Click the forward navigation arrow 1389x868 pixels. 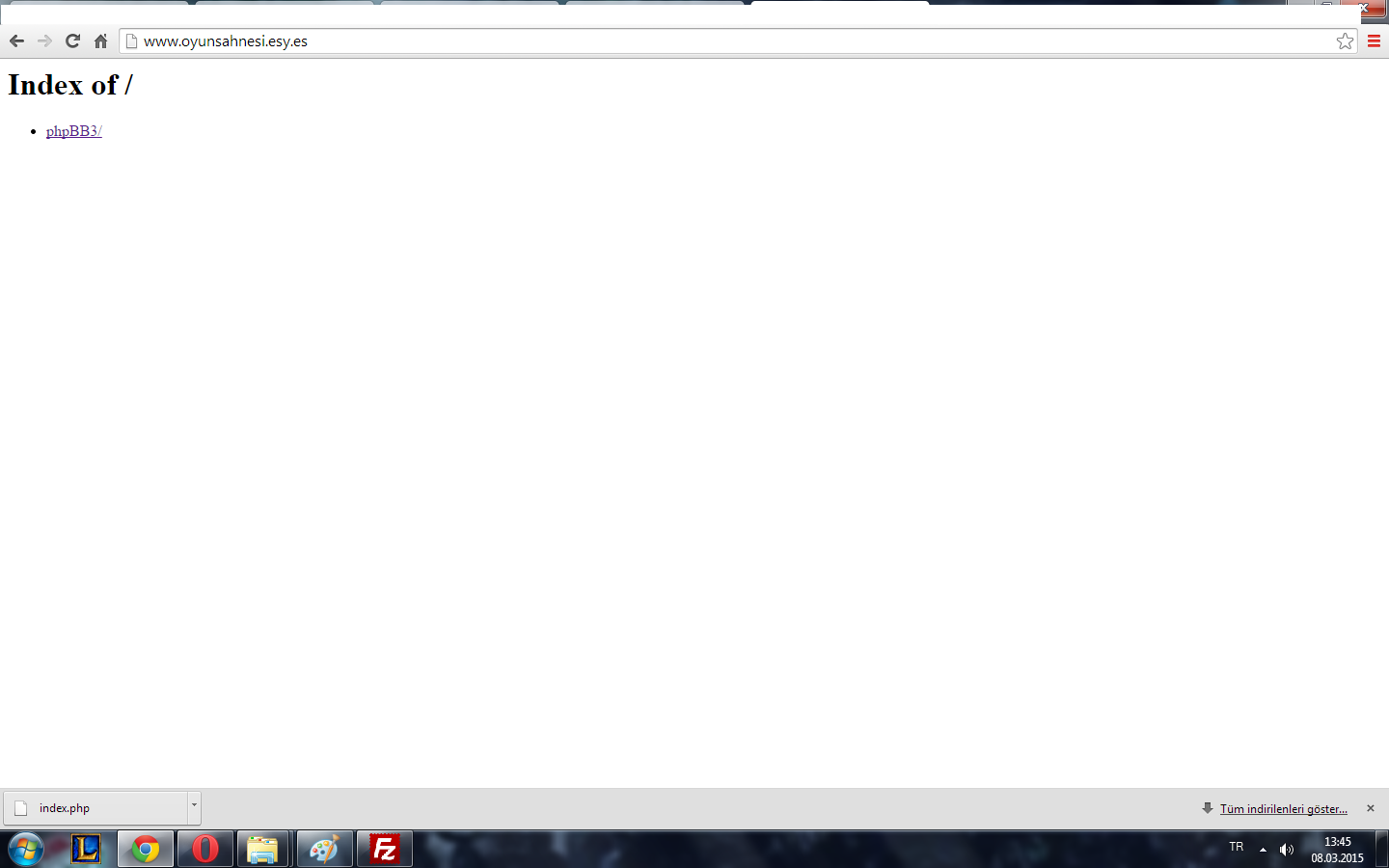(x=44, y=41)
